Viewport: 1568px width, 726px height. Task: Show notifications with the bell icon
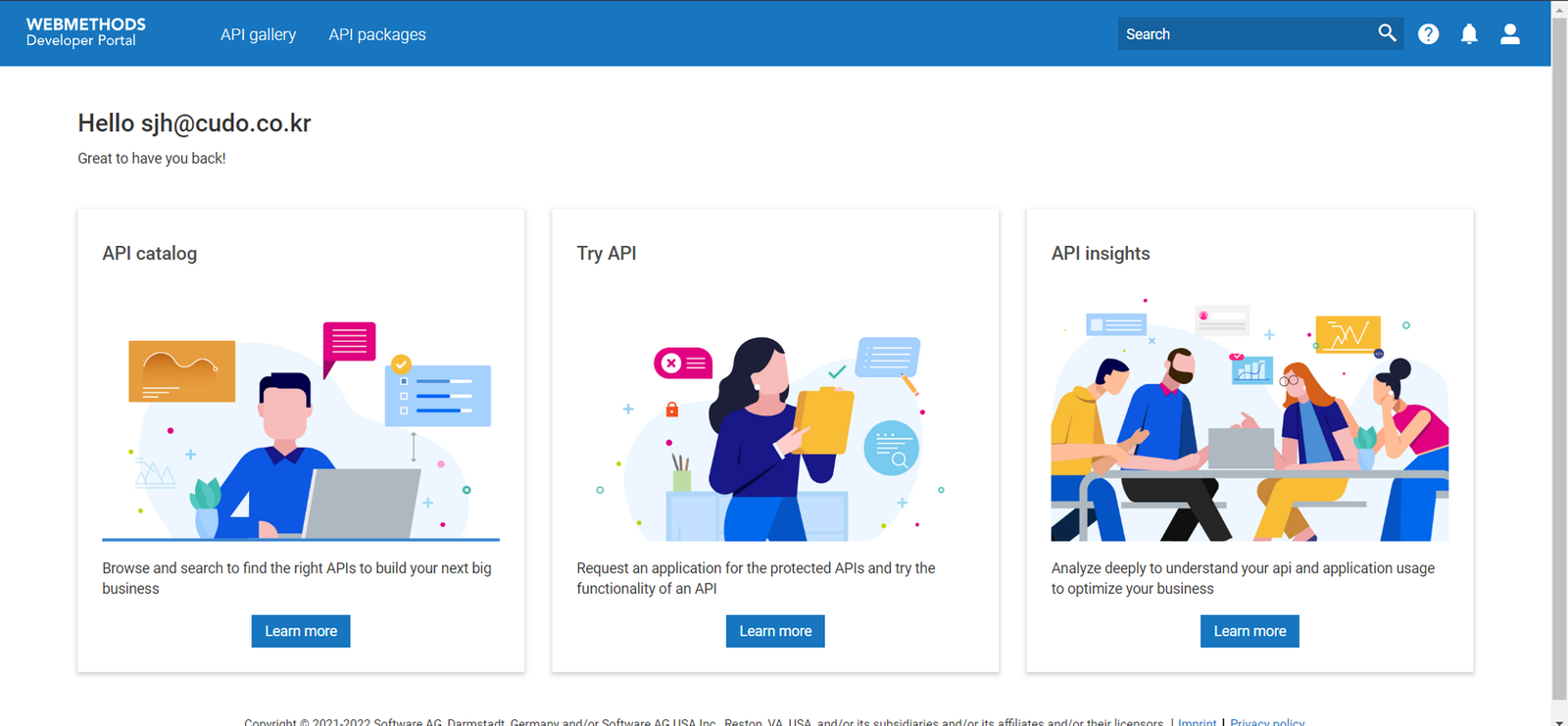1469,34
